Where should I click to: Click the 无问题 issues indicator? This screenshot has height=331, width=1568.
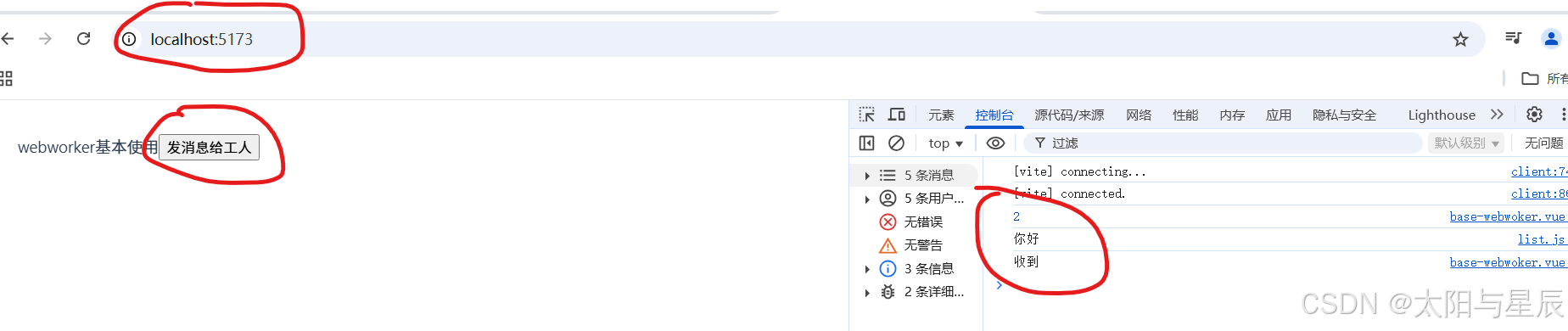[1543, 143]
